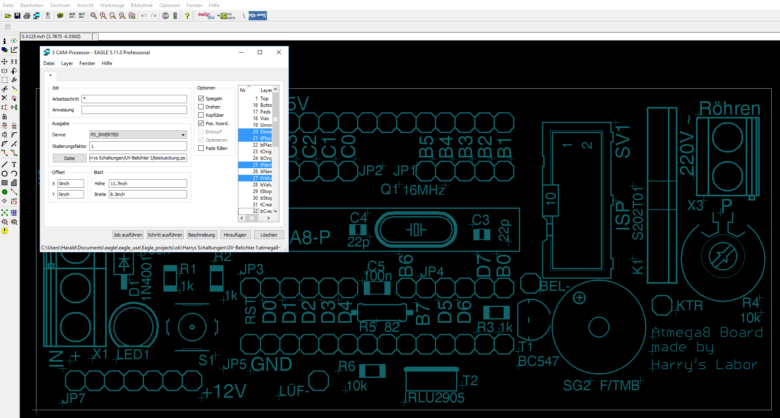This screenshot has height=418, width=780.
Task: Click the Anweisung input field
Action: click(134, 109)
